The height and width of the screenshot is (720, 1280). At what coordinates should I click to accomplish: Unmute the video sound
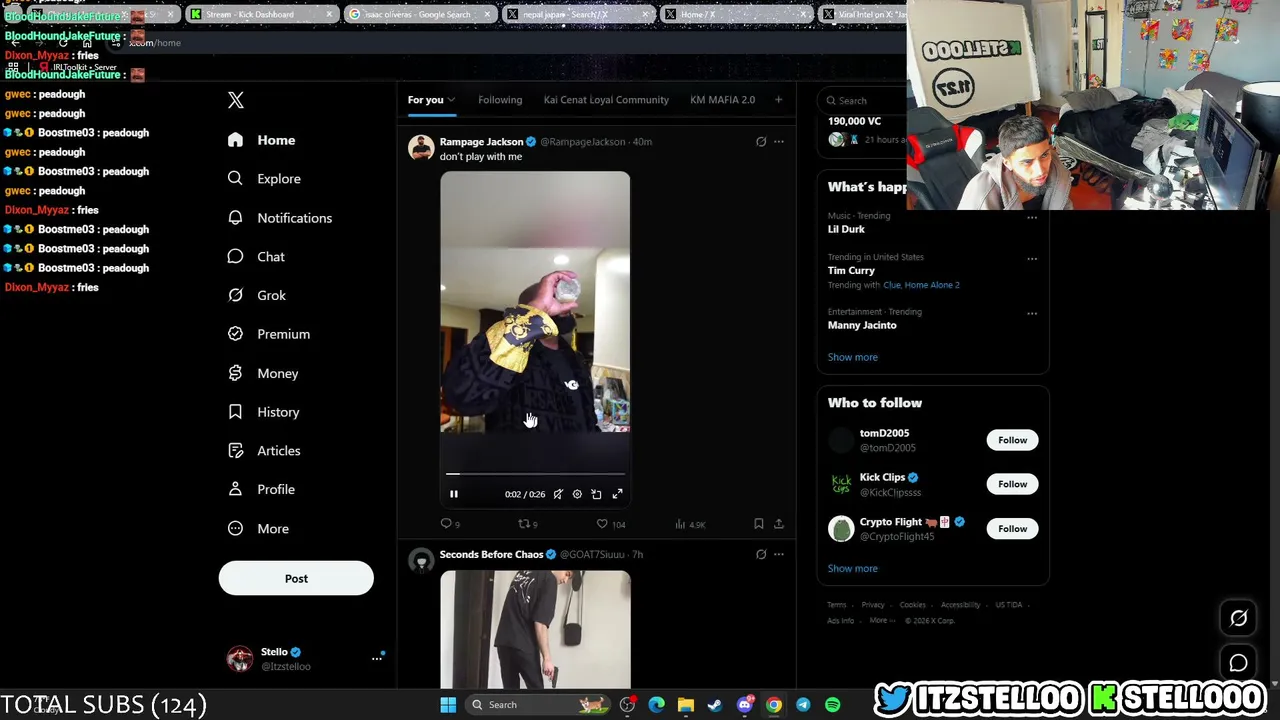pos(558,494)
